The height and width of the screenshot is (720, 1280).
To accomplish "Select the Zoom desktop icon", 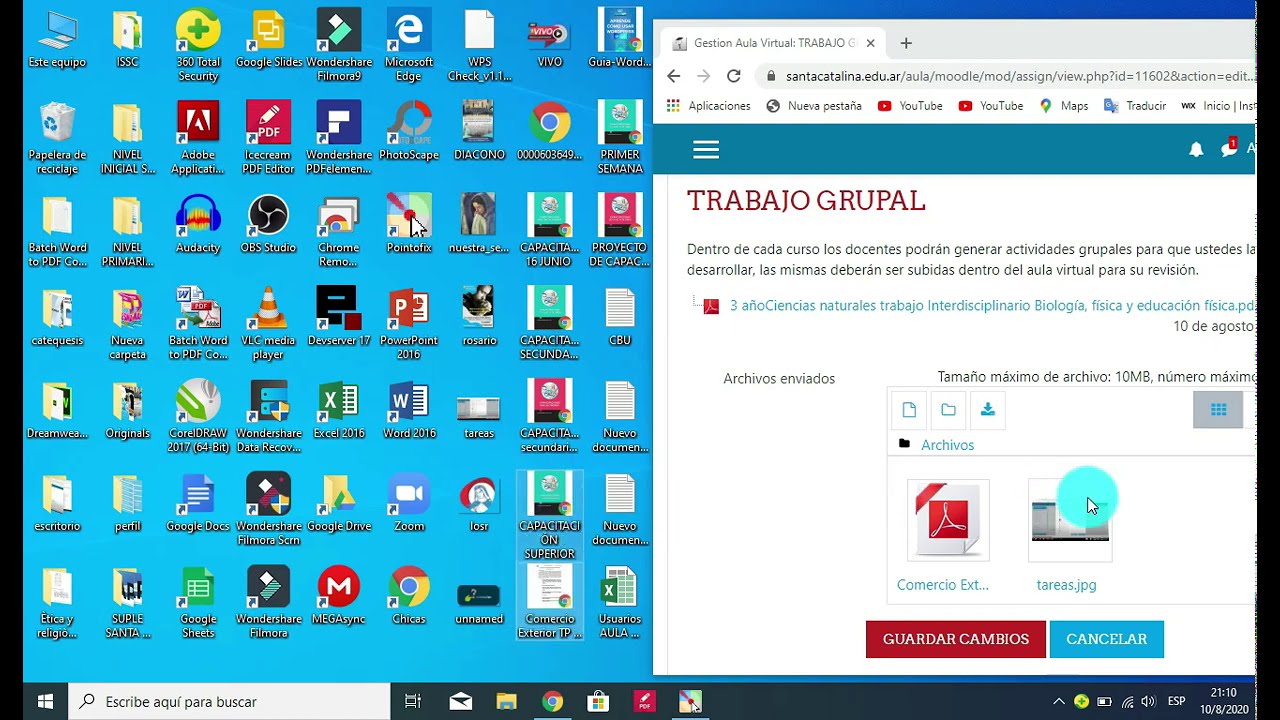I will pos(409,503).
